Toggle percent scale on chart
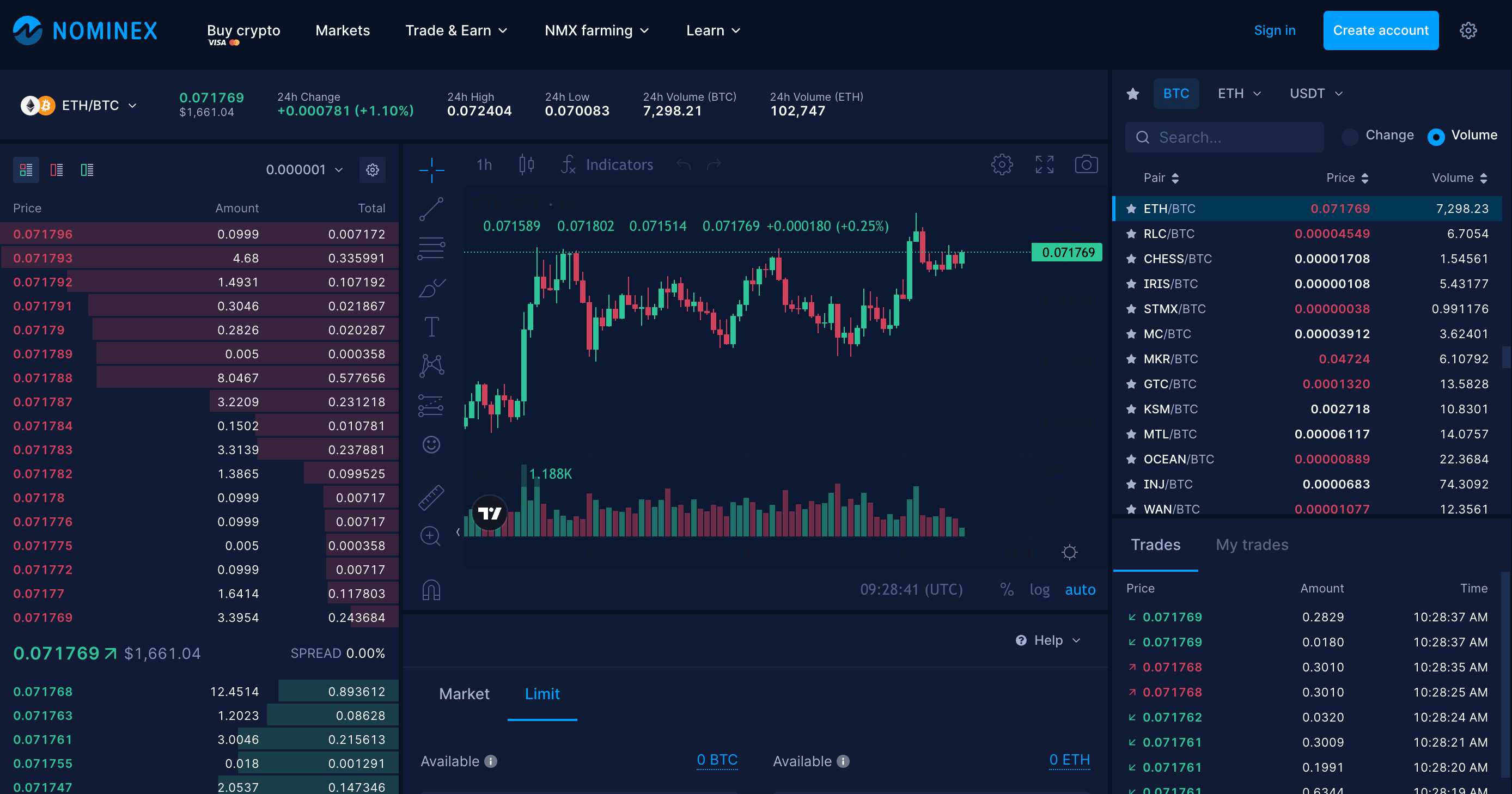 click(1007, 589)
